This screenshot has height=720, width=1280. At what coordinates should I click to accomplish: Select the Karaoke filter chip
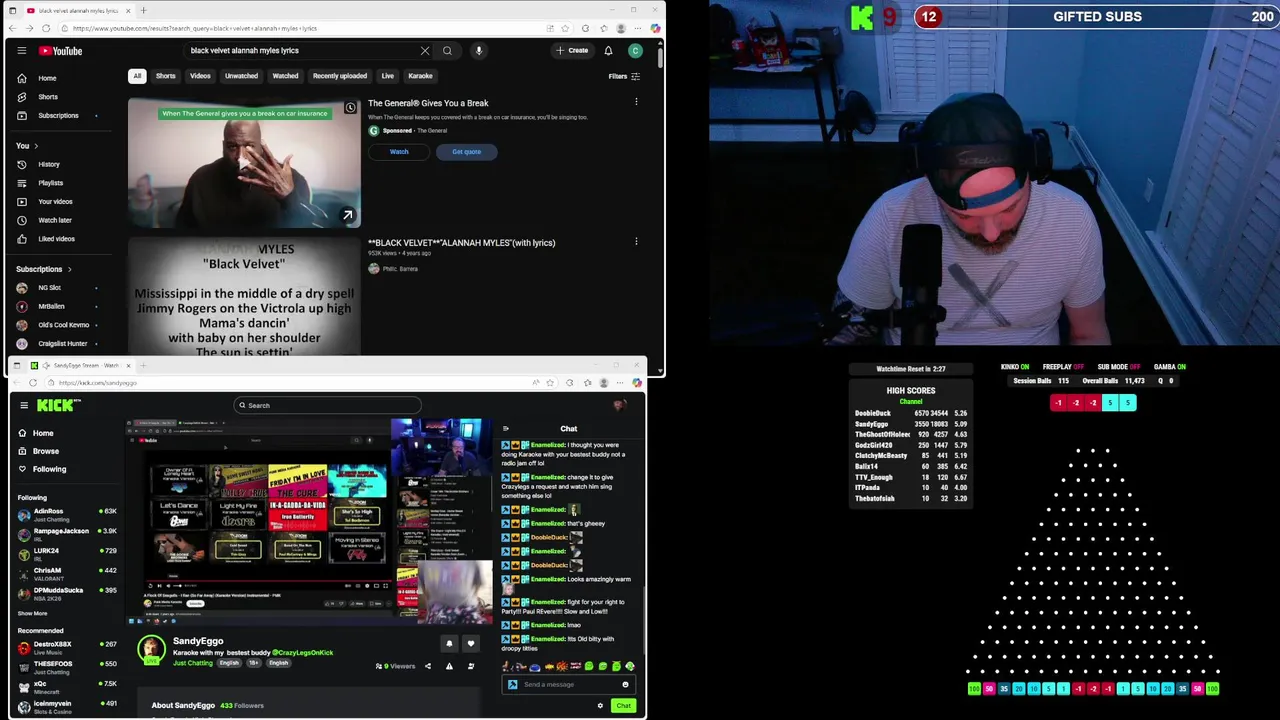click(420, 76)
